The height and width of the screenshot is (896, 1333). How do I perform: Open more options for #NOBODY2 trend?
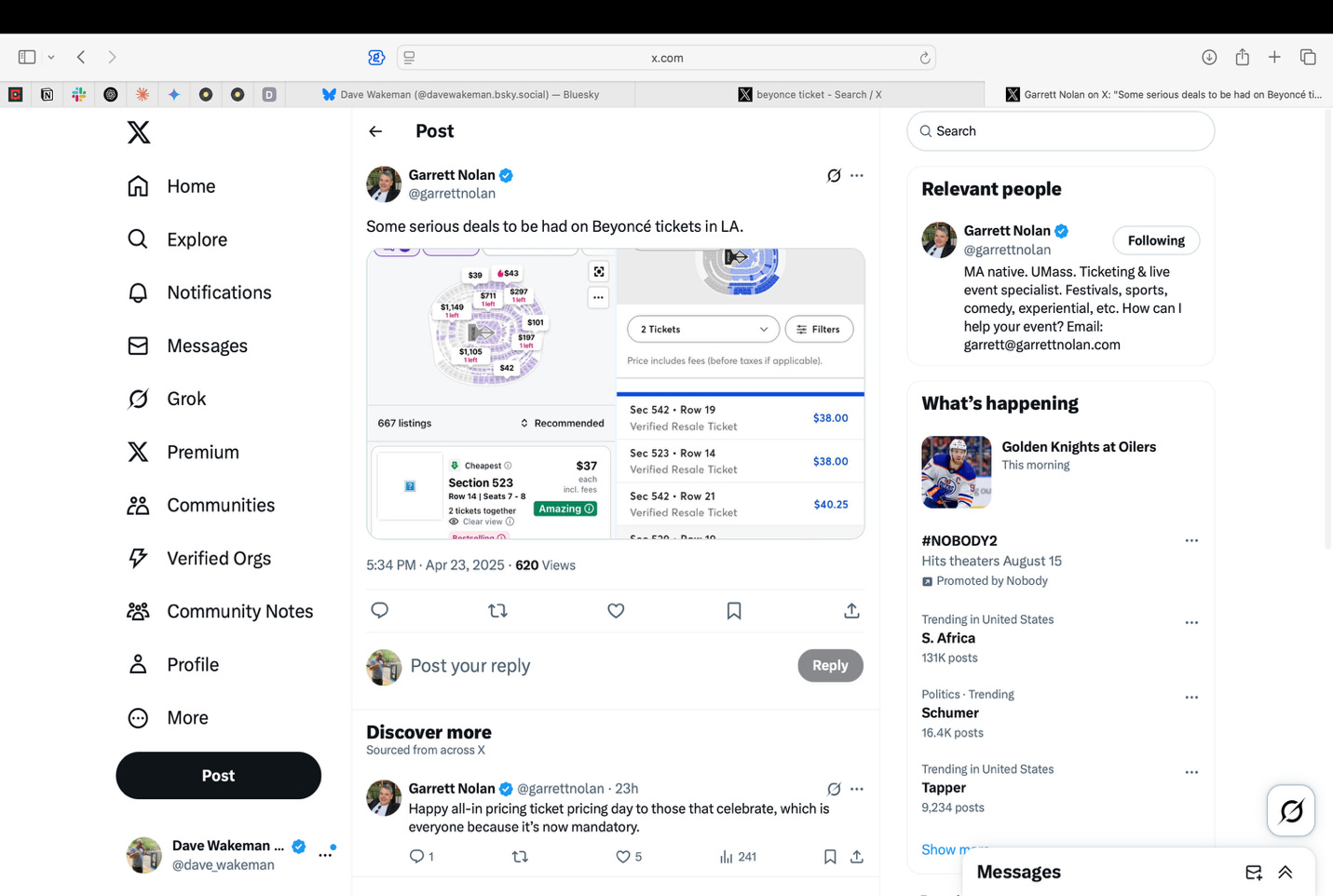pyautogui.click(x=1191, y=540)
